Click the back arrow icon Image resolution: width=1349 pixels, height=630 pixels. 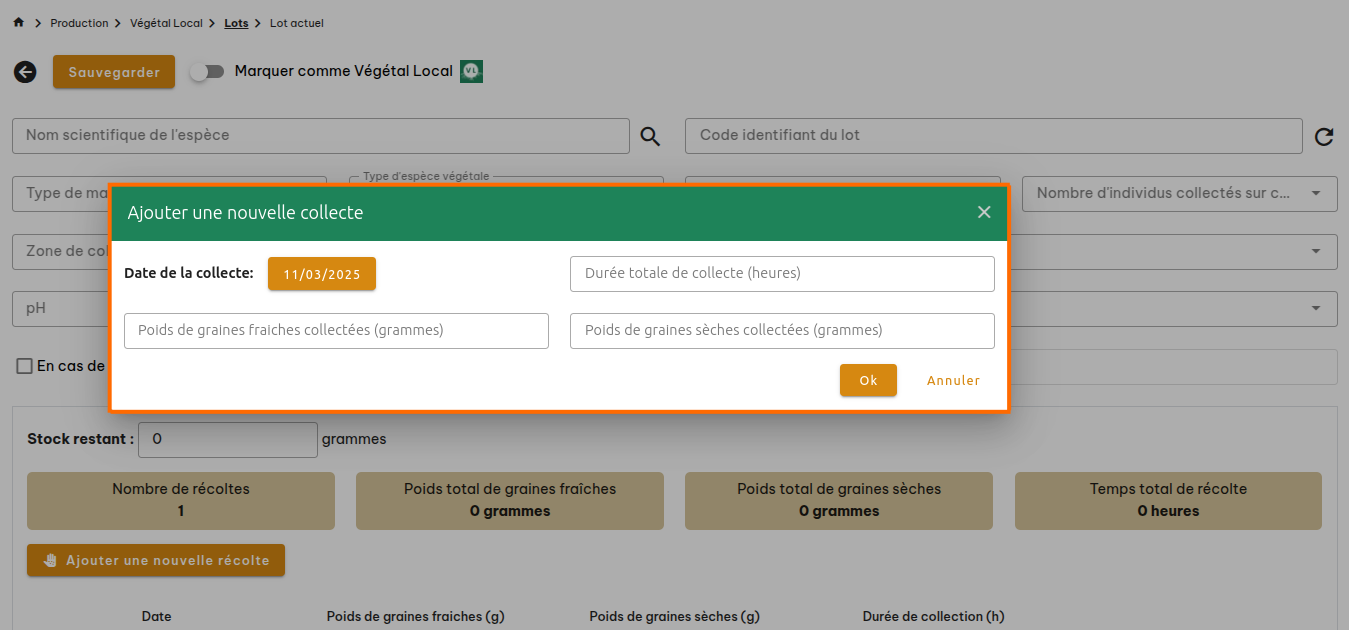point(25,72)
